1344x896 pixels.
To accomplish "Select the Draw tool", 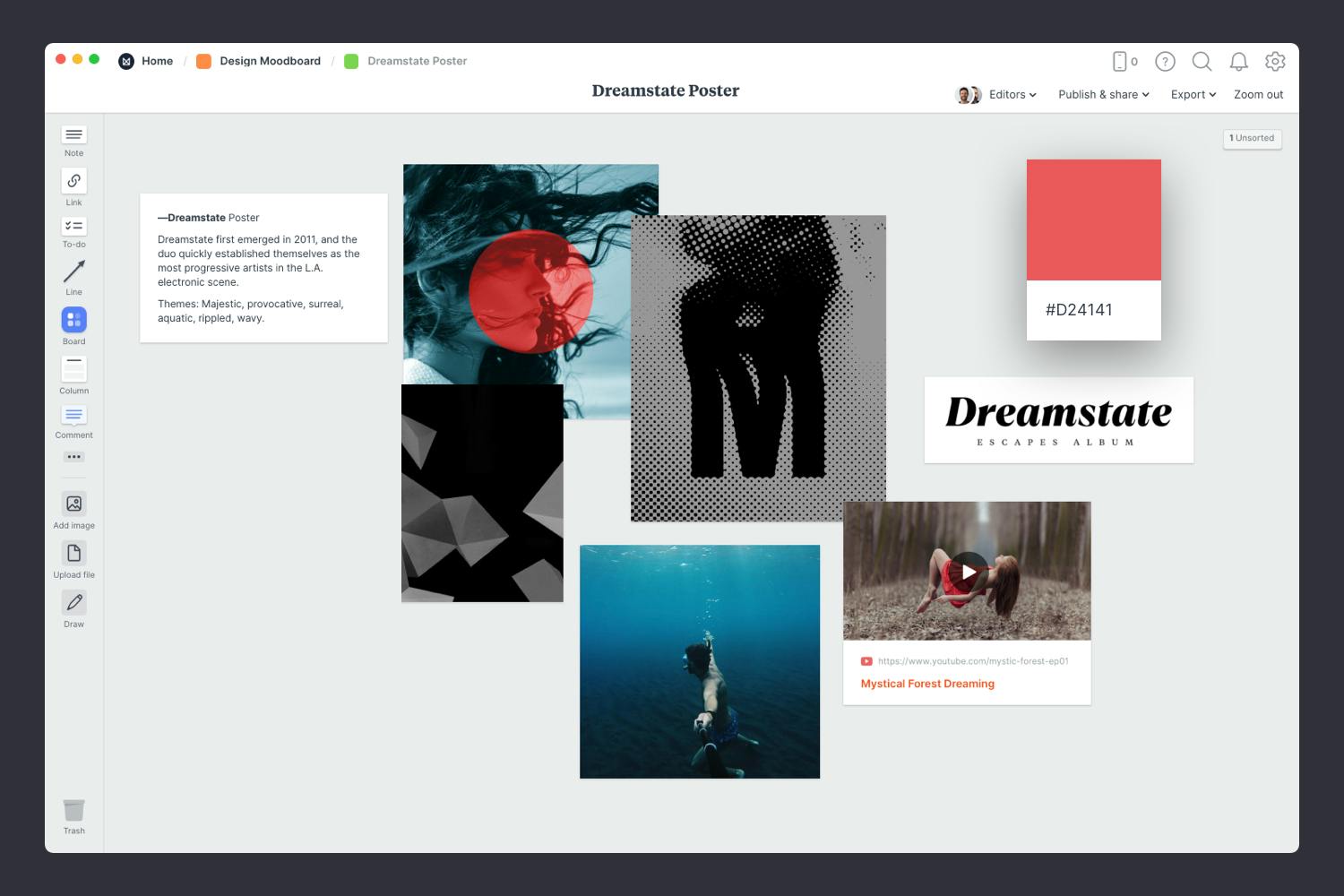I will click(x=73, y=602).
